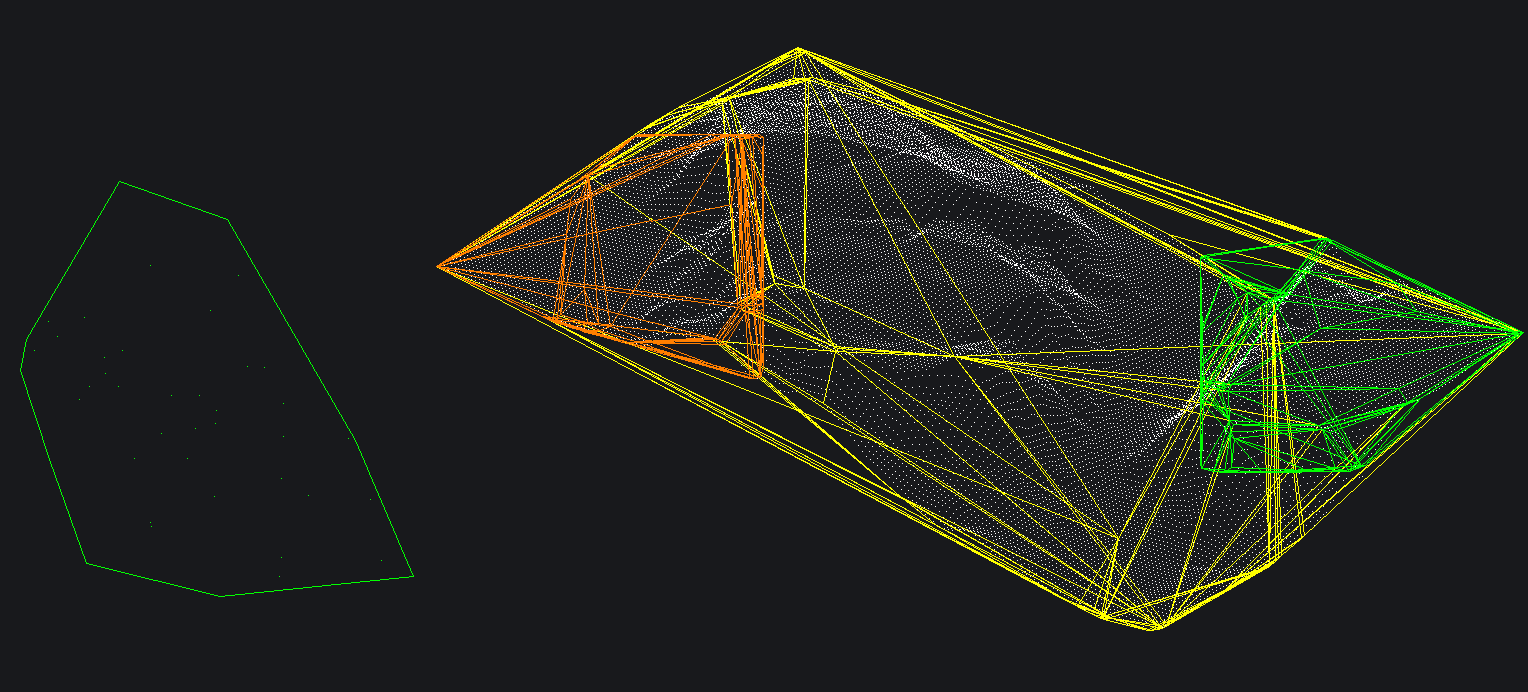
Task: Click inside the green polygon outline area
Action: click(x=200, y=400)
